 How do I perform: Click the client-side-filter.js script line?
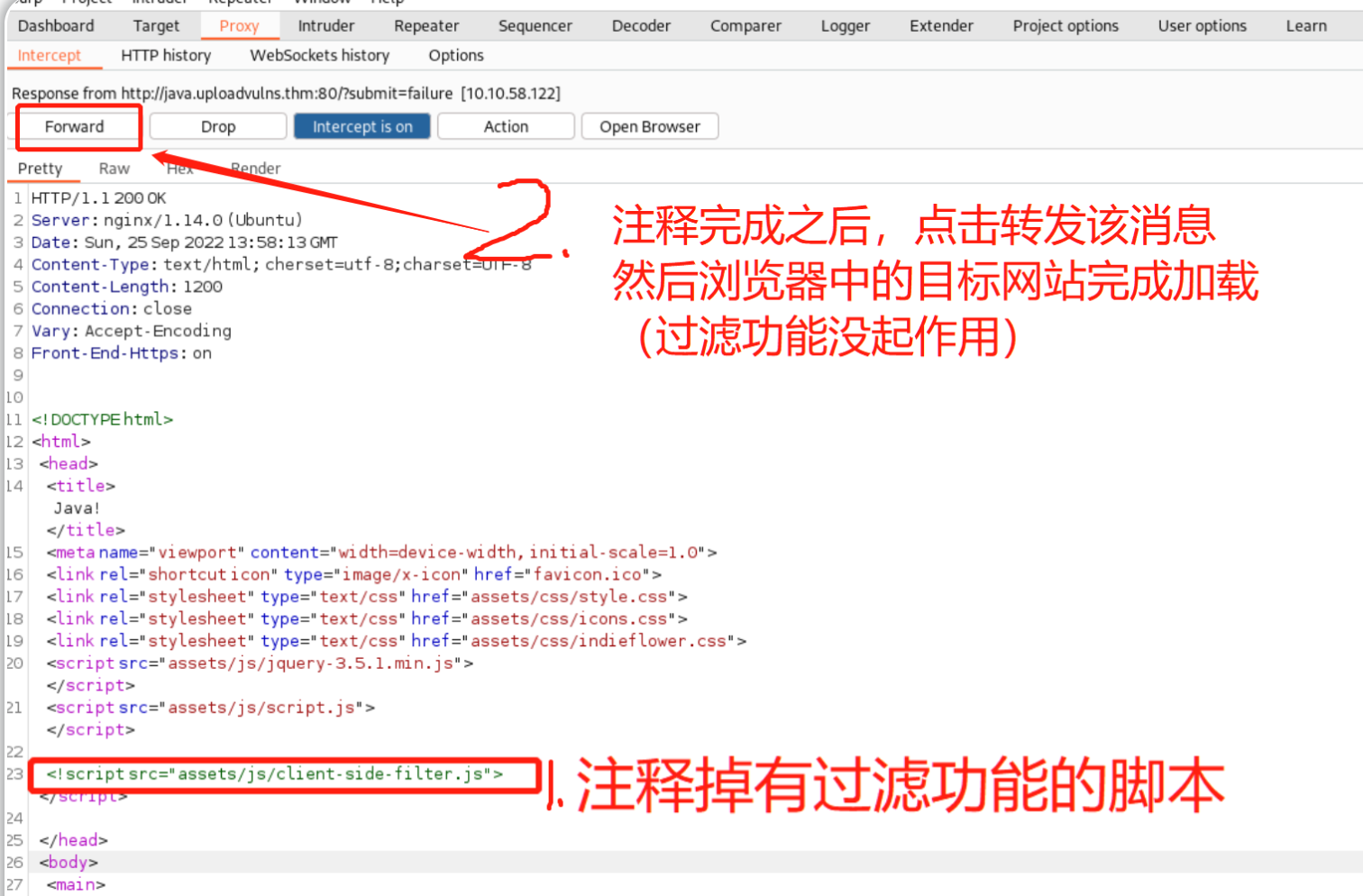click(275, 773)
